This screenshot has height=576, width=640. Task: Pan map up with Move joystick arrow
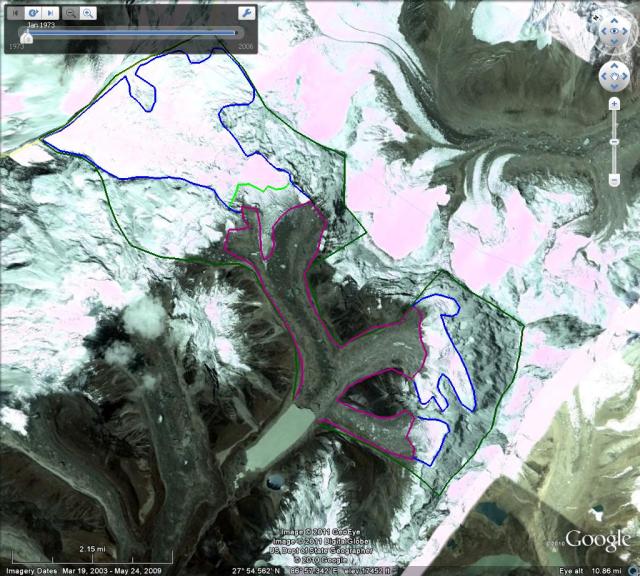click(612, 65)
